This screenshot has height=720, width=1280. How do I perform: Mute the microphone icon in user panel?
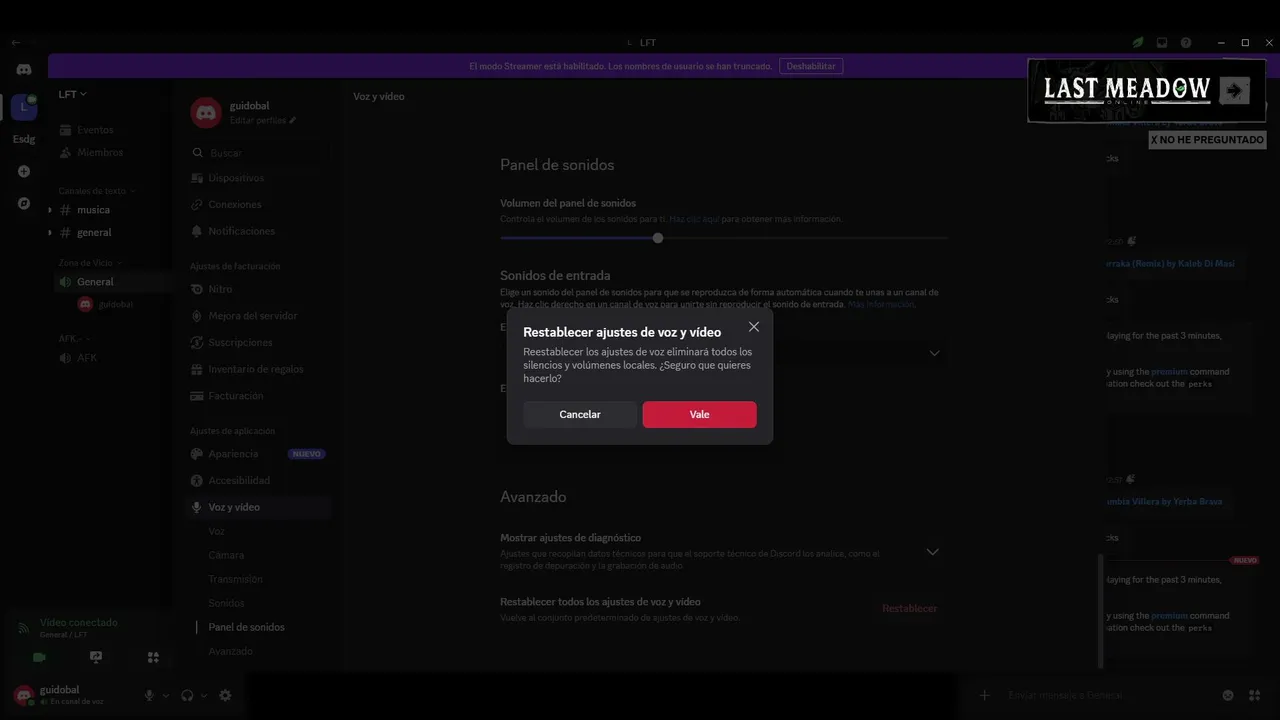coord(149,695)
